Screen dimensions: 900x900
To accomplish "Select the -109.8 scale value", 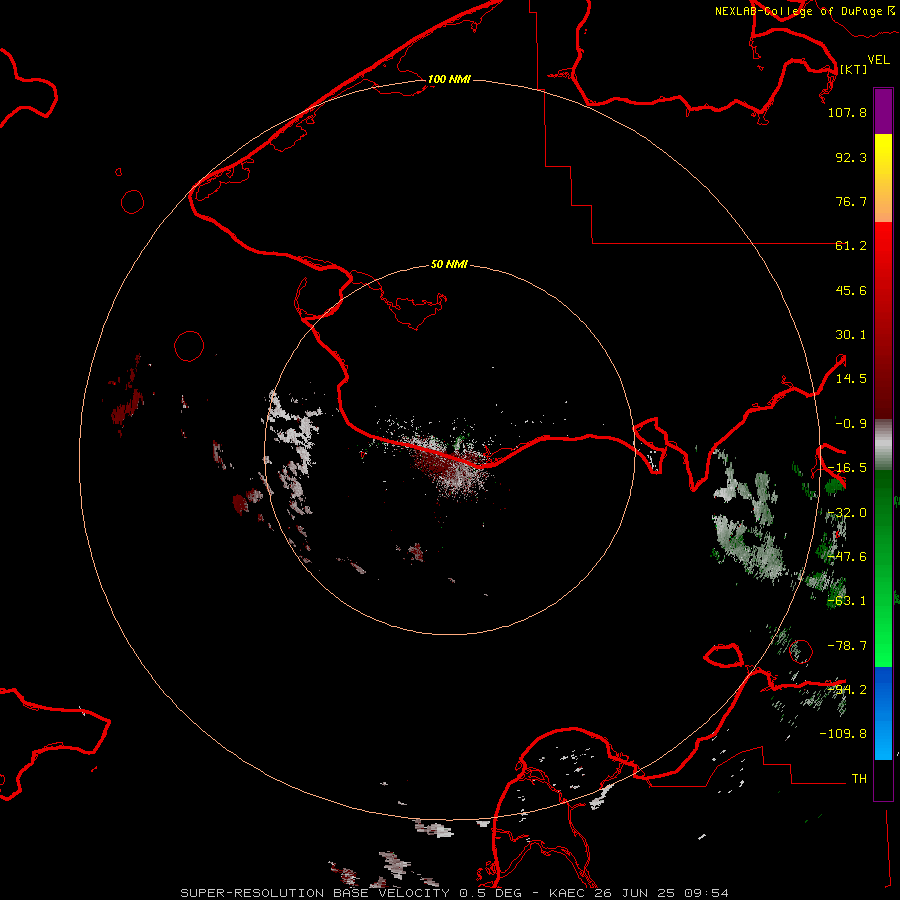I will [x=843, y=734].
